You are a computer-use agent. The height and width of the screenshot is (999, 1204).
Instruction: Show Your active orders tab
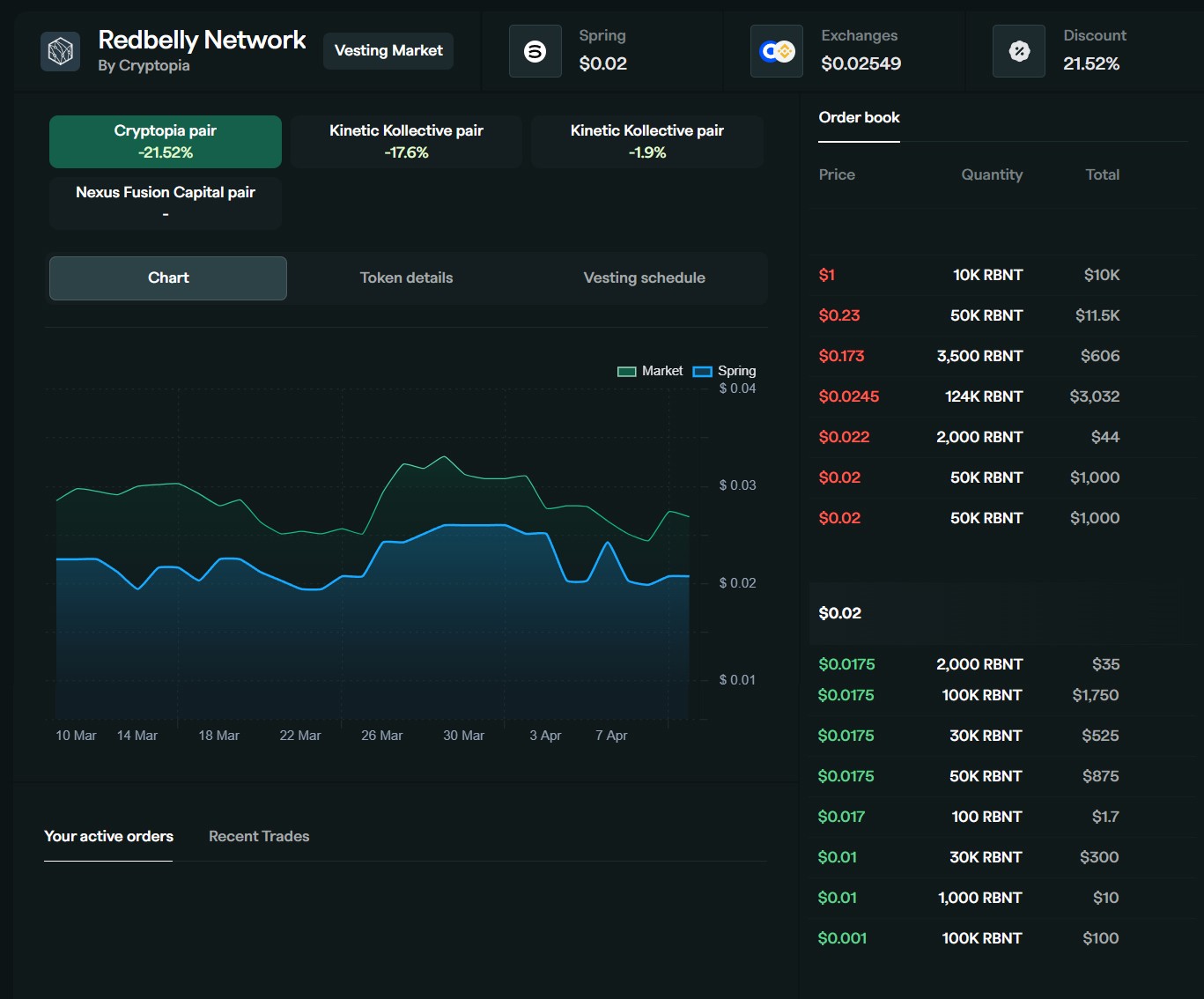coord(108,837)
